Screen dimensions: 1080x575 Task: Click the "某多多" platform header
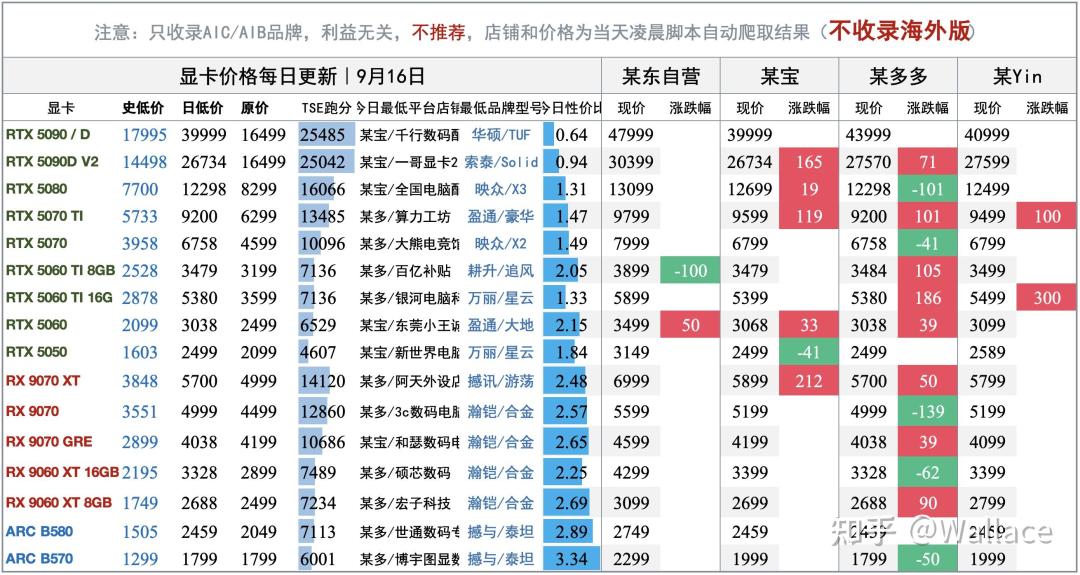click(898, 76)
